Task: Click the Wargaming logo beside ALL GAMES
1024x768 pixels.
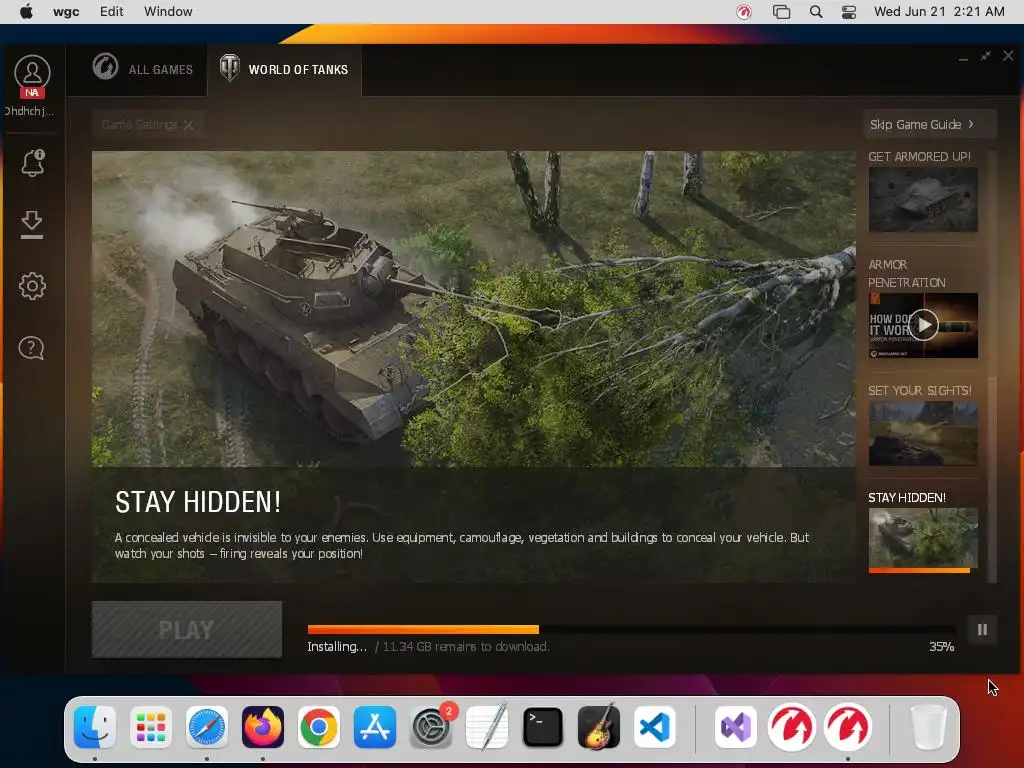Action: point(105,67)
